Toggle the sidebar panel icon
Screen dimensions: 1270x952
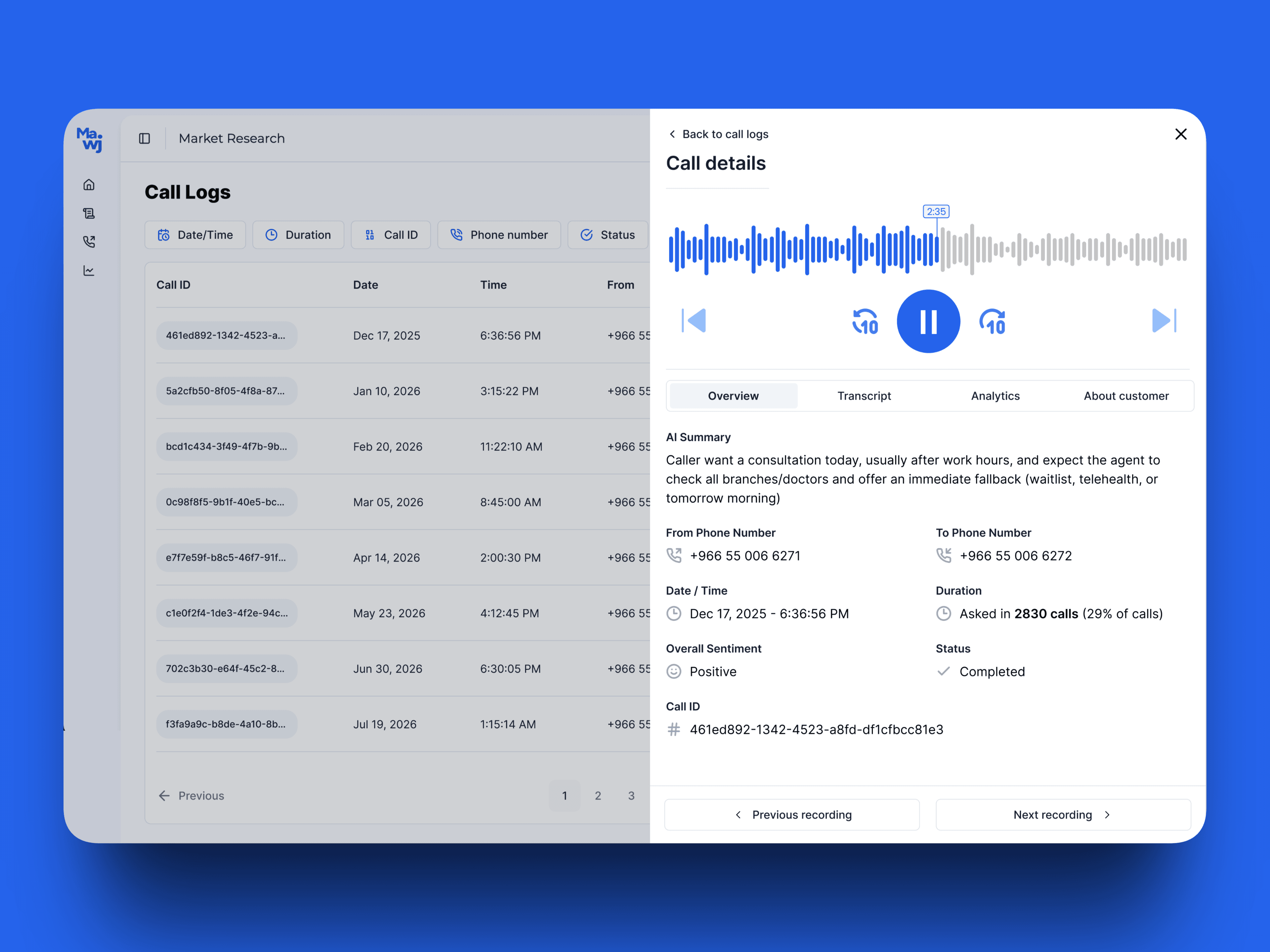click(x=145, y=138)
